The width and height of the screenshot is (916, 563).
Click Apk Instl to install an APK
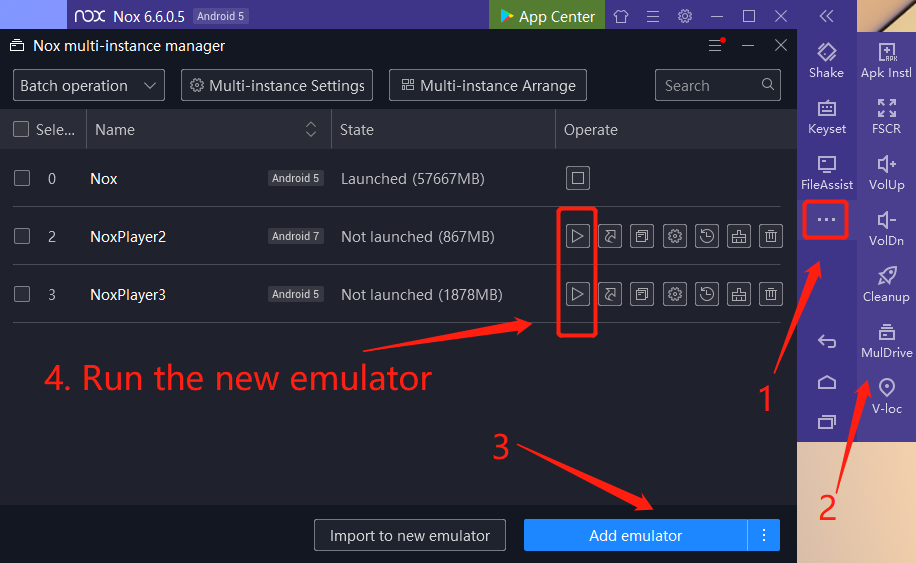(x=886, y=61)
